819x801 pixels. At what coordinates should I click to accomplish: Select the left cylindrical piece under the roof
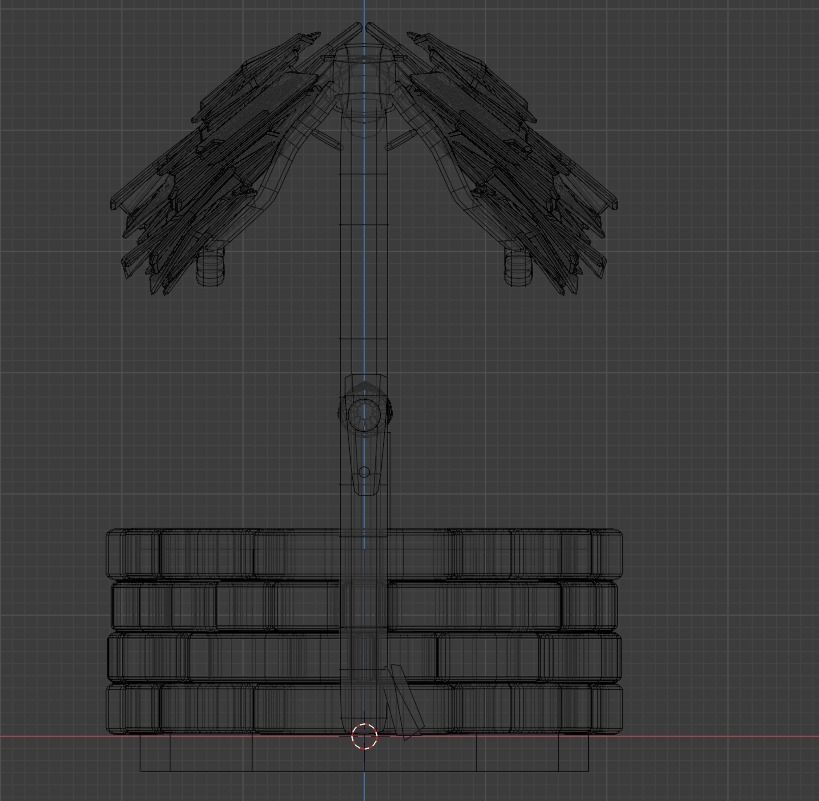211,266
